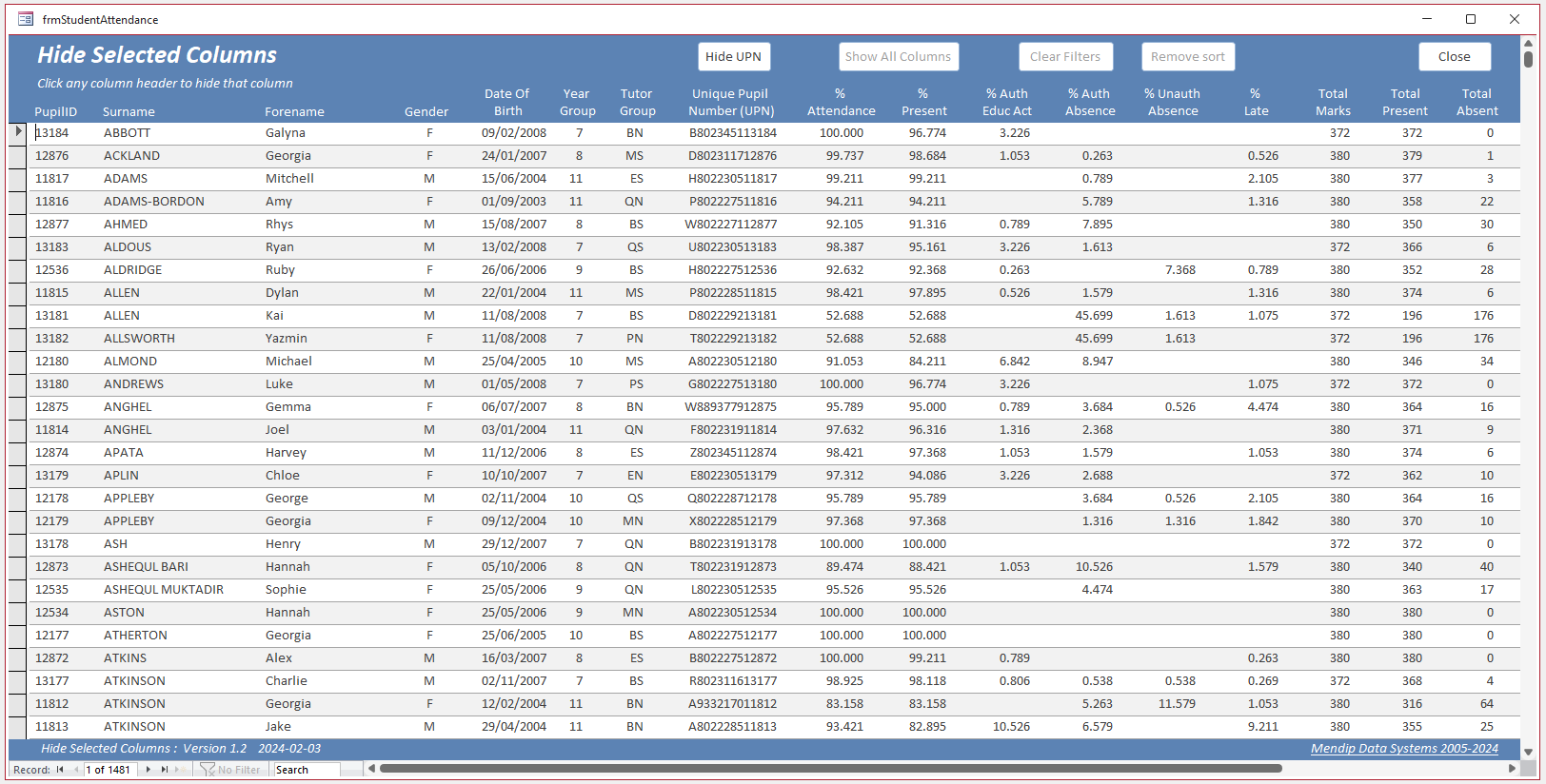Open the Mendip Data Systems 2005-2024 link

1404,749
